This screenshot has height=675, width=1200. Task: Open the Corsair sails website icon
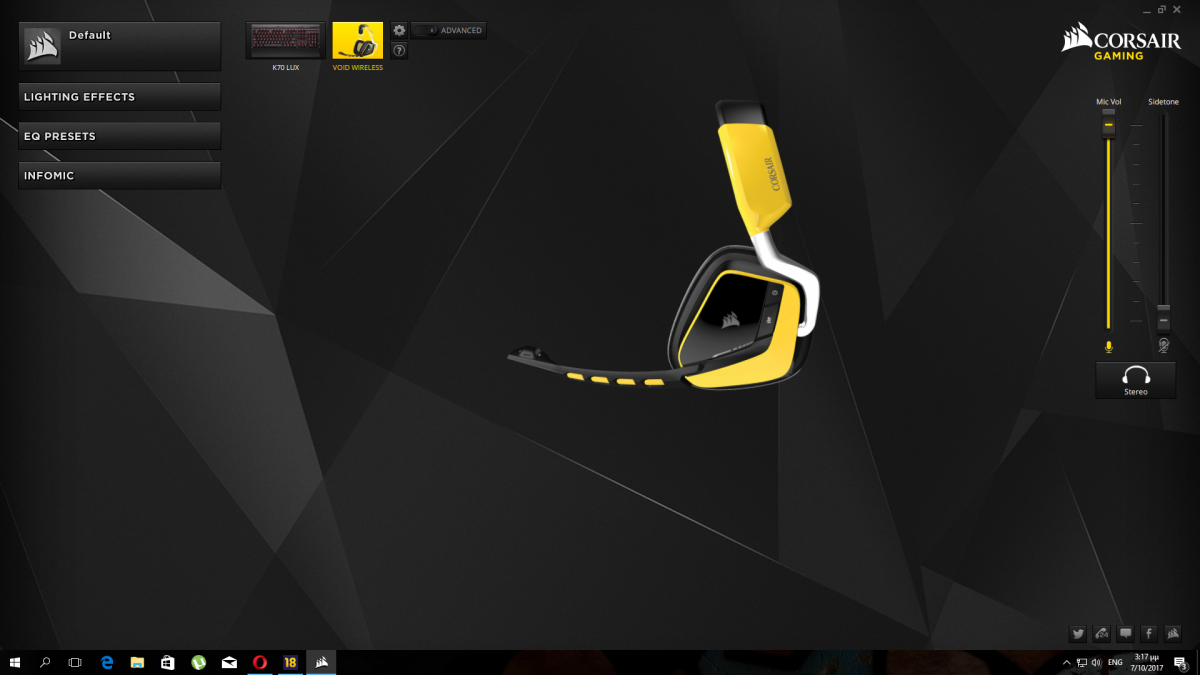pos(1173,633)
